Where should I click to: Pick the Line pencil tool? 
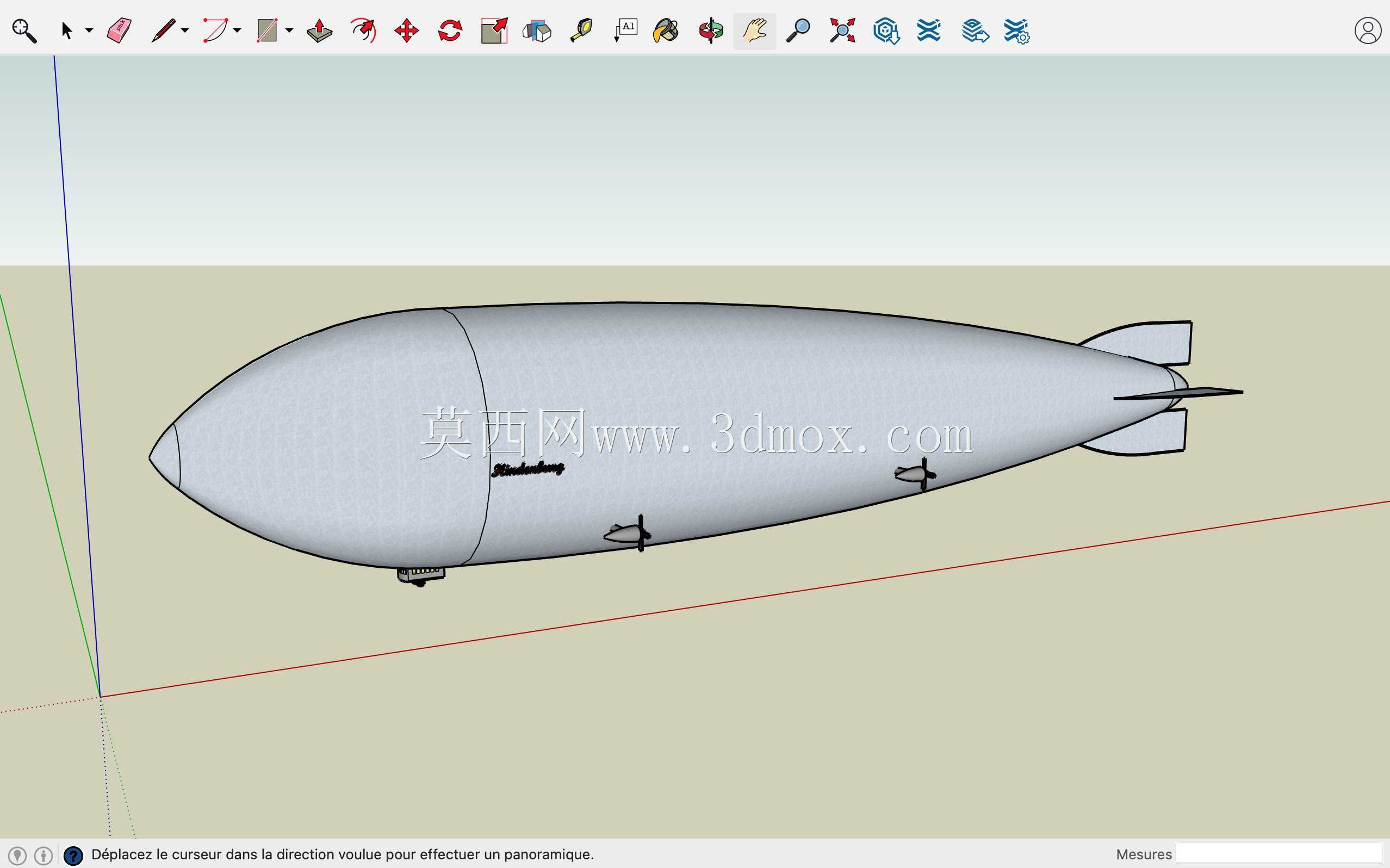[163, 30]
